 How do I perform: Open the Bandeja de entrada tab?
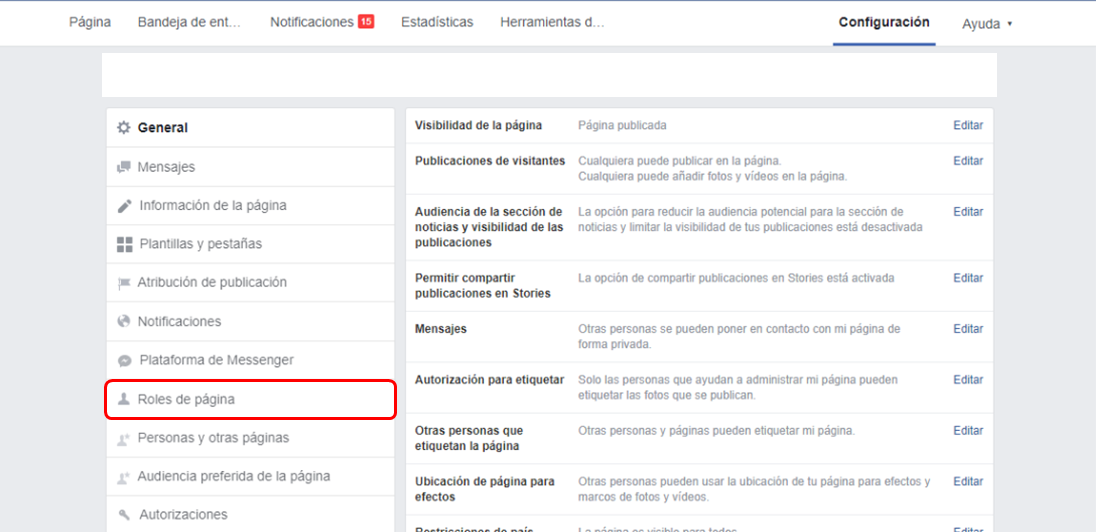[x=189, y=22]
